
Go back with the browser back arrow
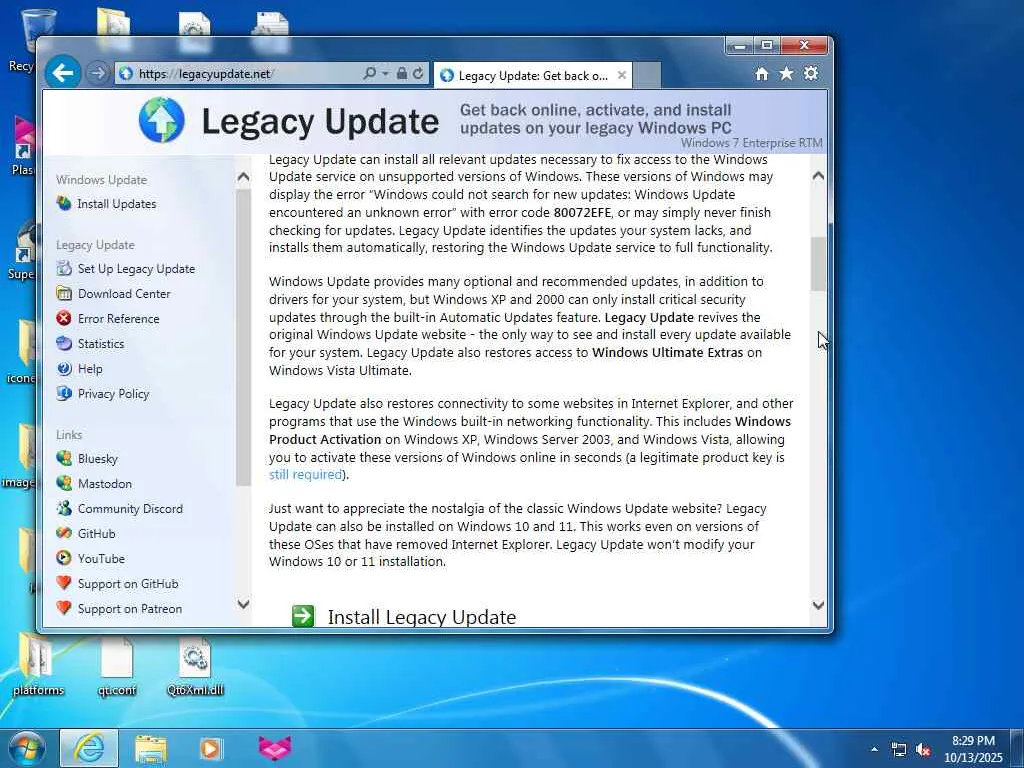[x=63, y=72]
